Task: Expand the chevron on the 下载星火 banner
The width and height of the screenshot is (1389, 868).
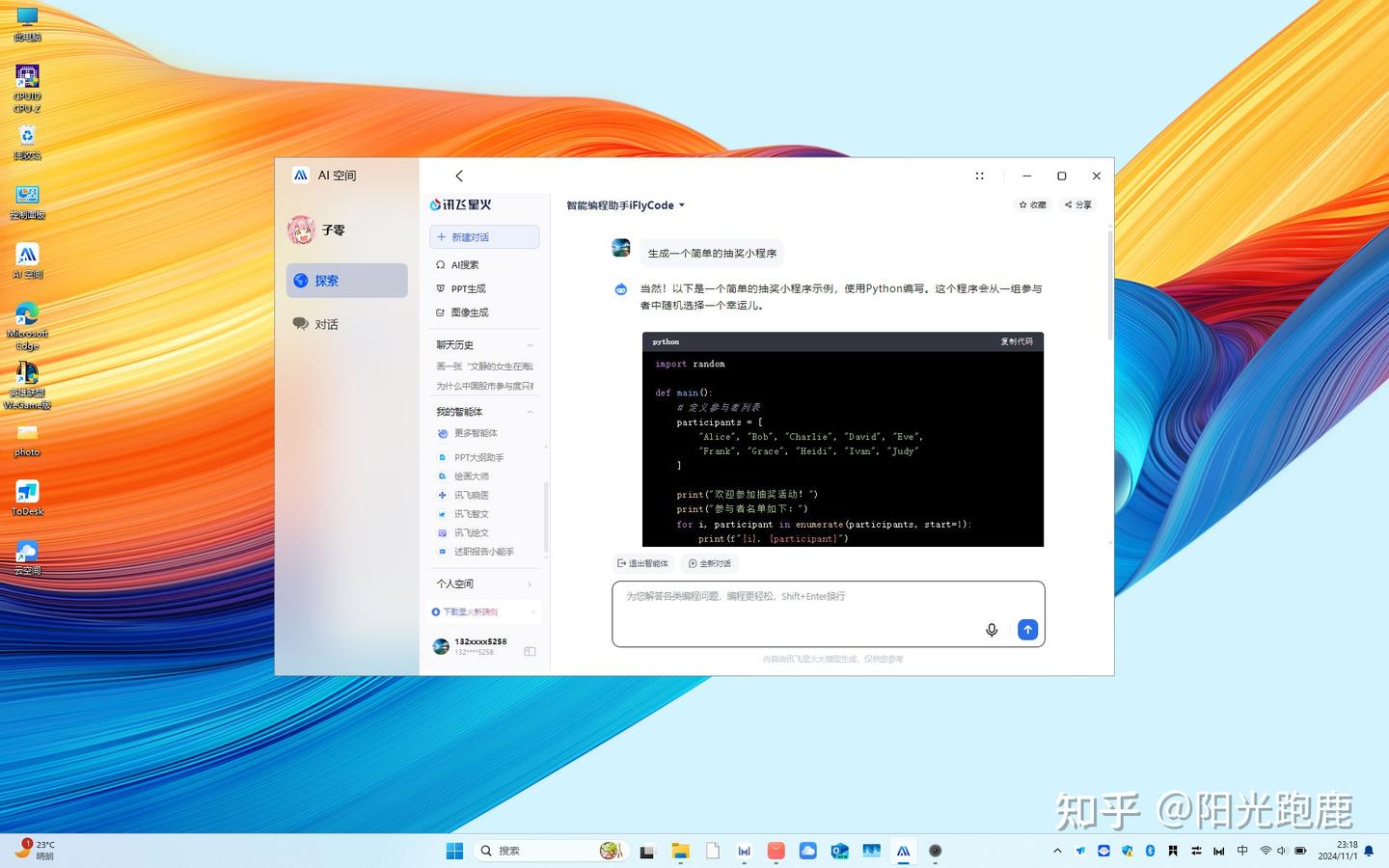Action: click(532, 612)
